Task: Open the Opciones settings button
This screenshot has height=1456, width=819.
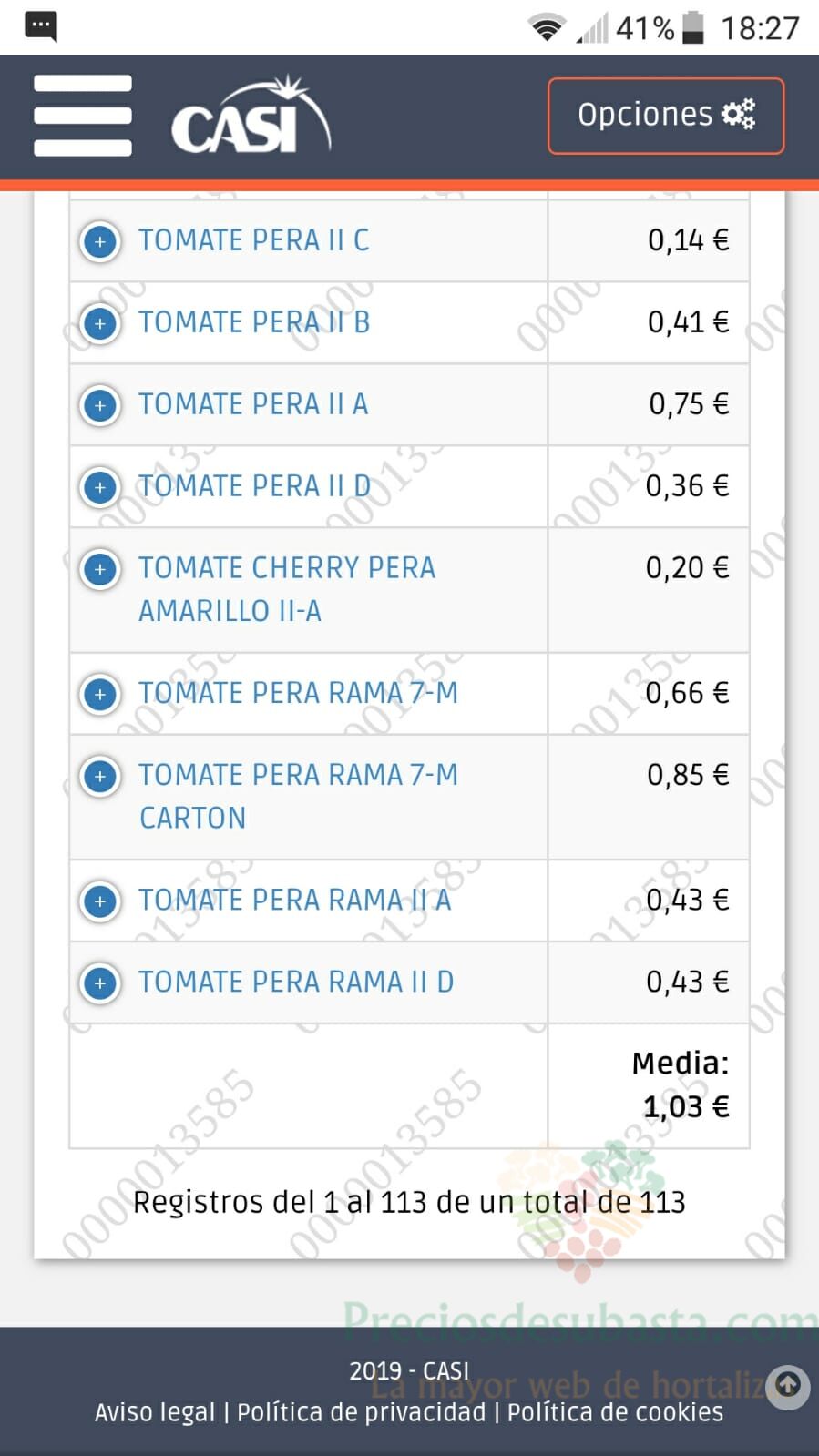Action: (x=666, y=116)
